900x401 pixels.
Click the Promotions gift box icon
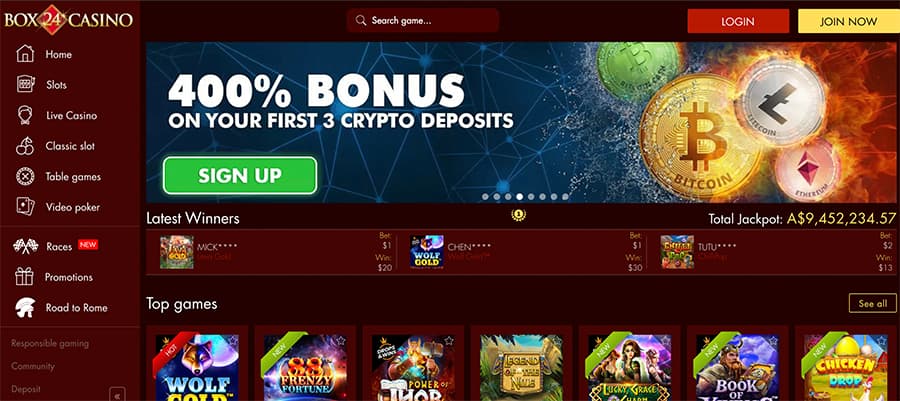tap(25, 277)
